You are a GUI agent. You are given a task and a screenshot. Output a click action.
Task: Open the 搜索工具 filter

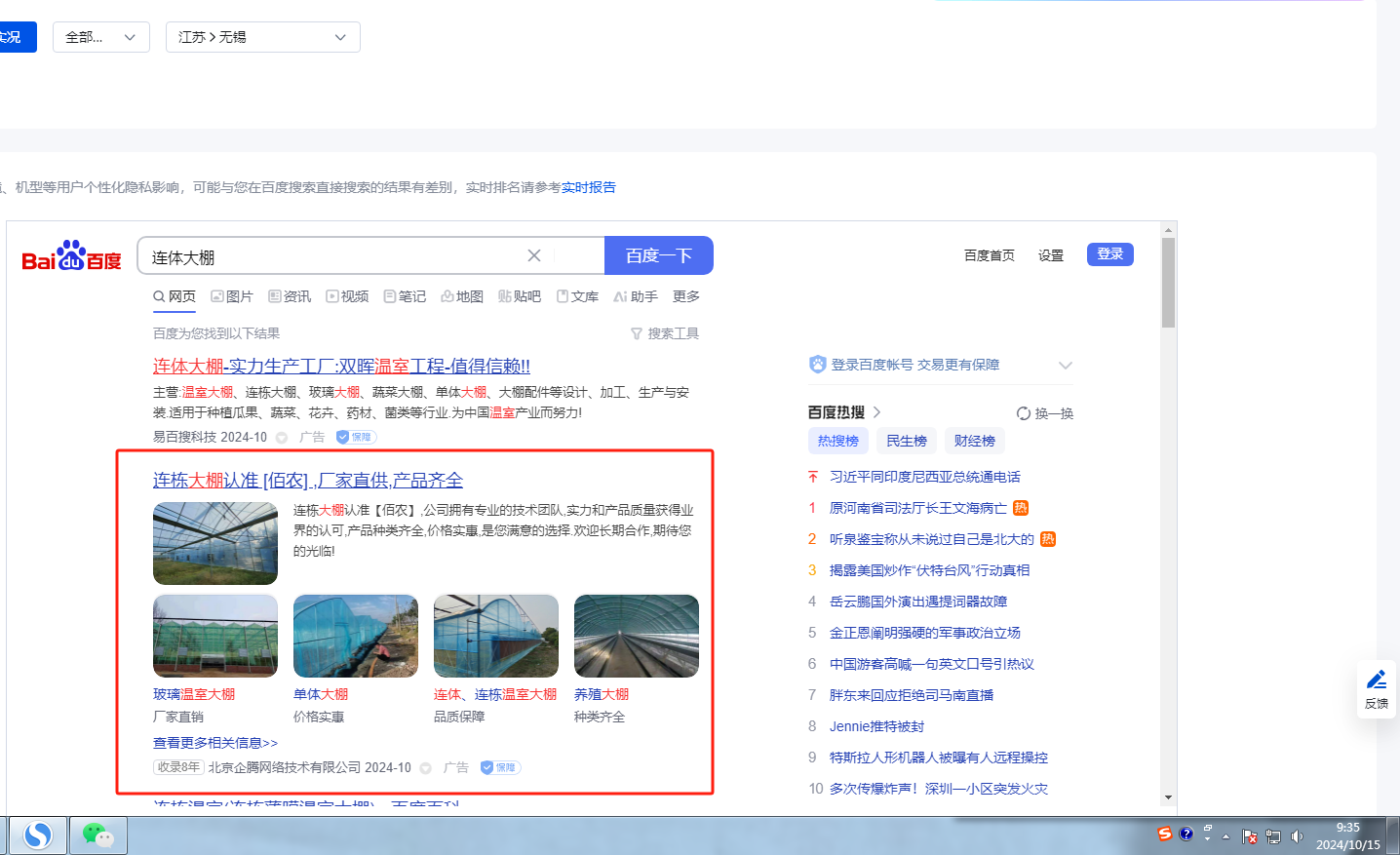(665, 333)
